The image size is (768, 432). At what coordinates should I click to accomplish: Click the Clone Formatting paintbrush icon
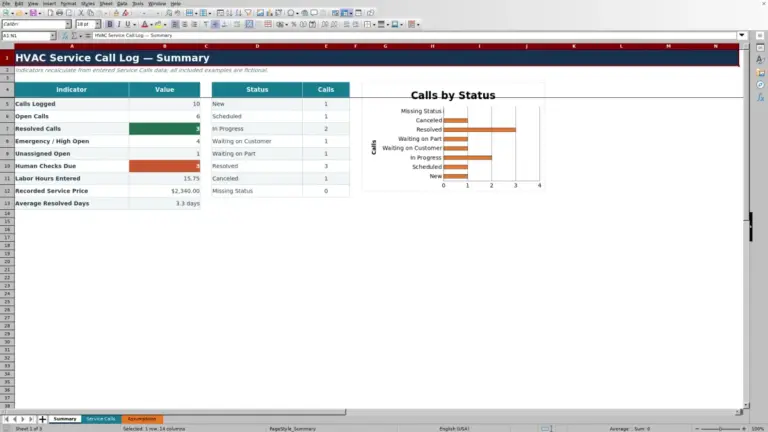point(116,13)
